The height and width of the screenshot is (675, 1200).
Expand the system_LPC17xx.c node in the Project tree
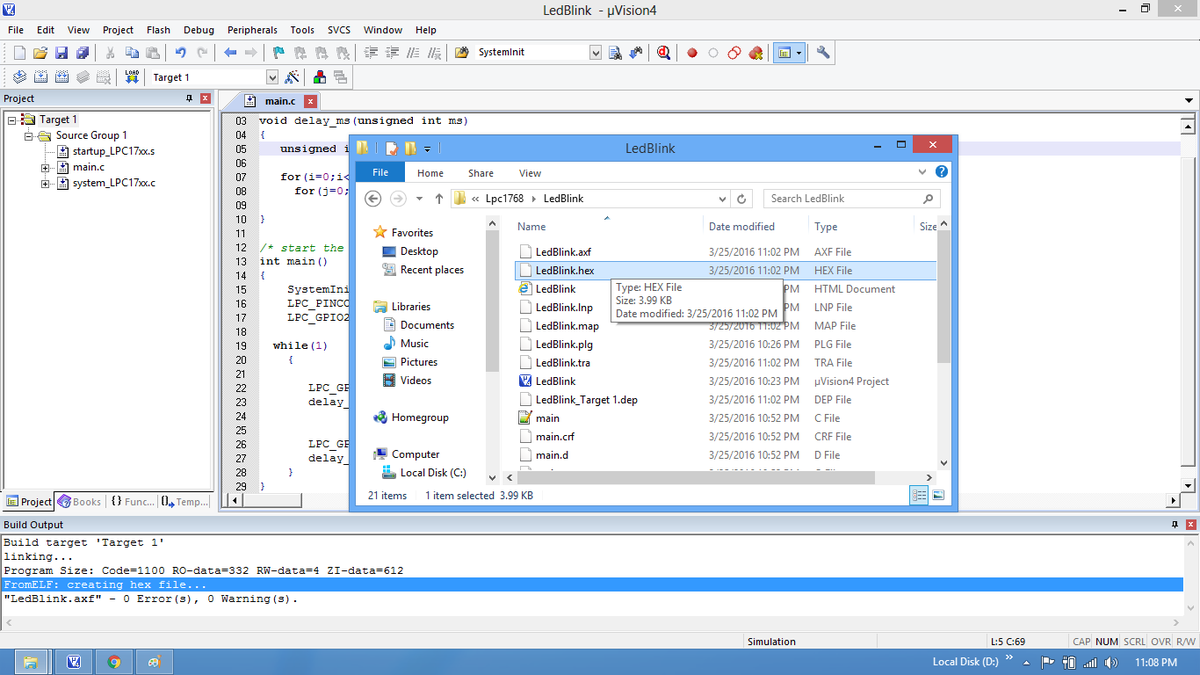[46, 184]
